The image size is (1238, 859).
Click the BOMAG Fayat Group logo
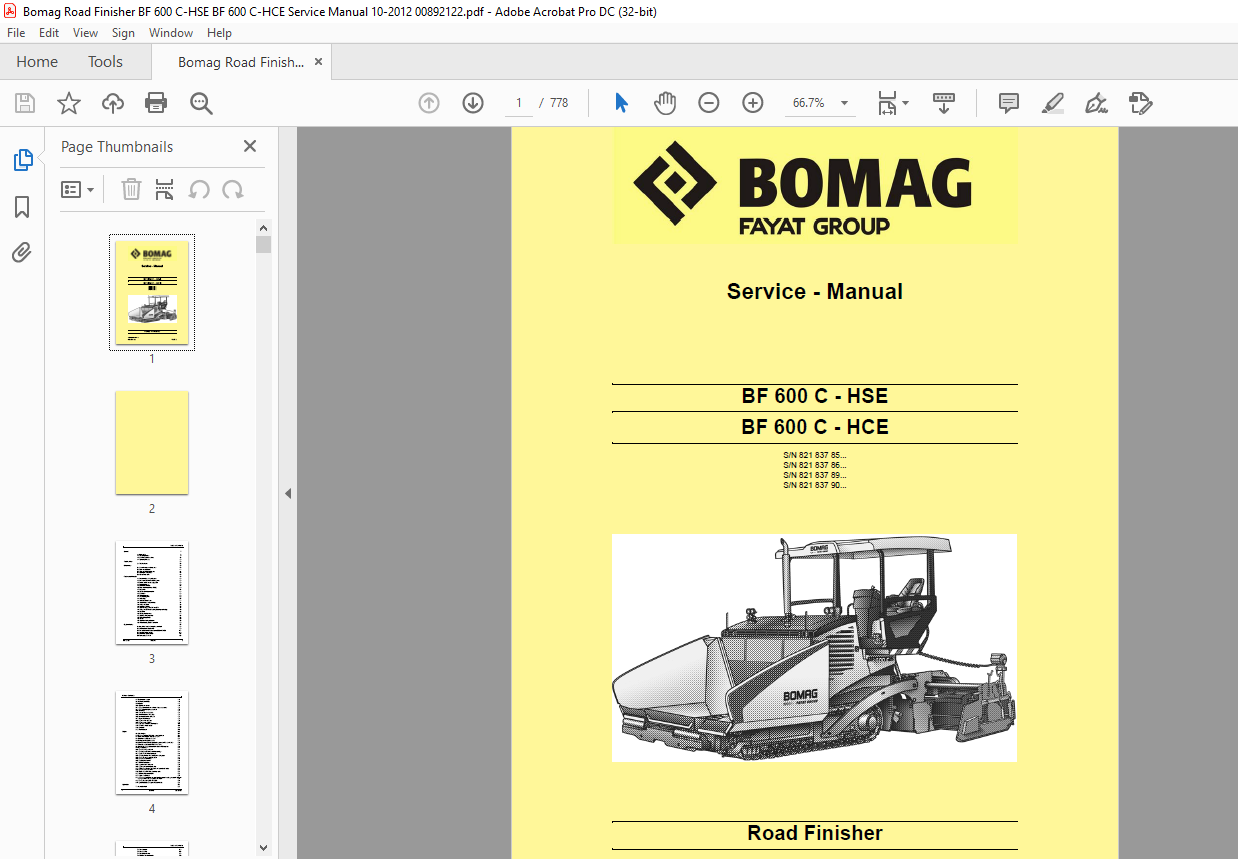815,188
